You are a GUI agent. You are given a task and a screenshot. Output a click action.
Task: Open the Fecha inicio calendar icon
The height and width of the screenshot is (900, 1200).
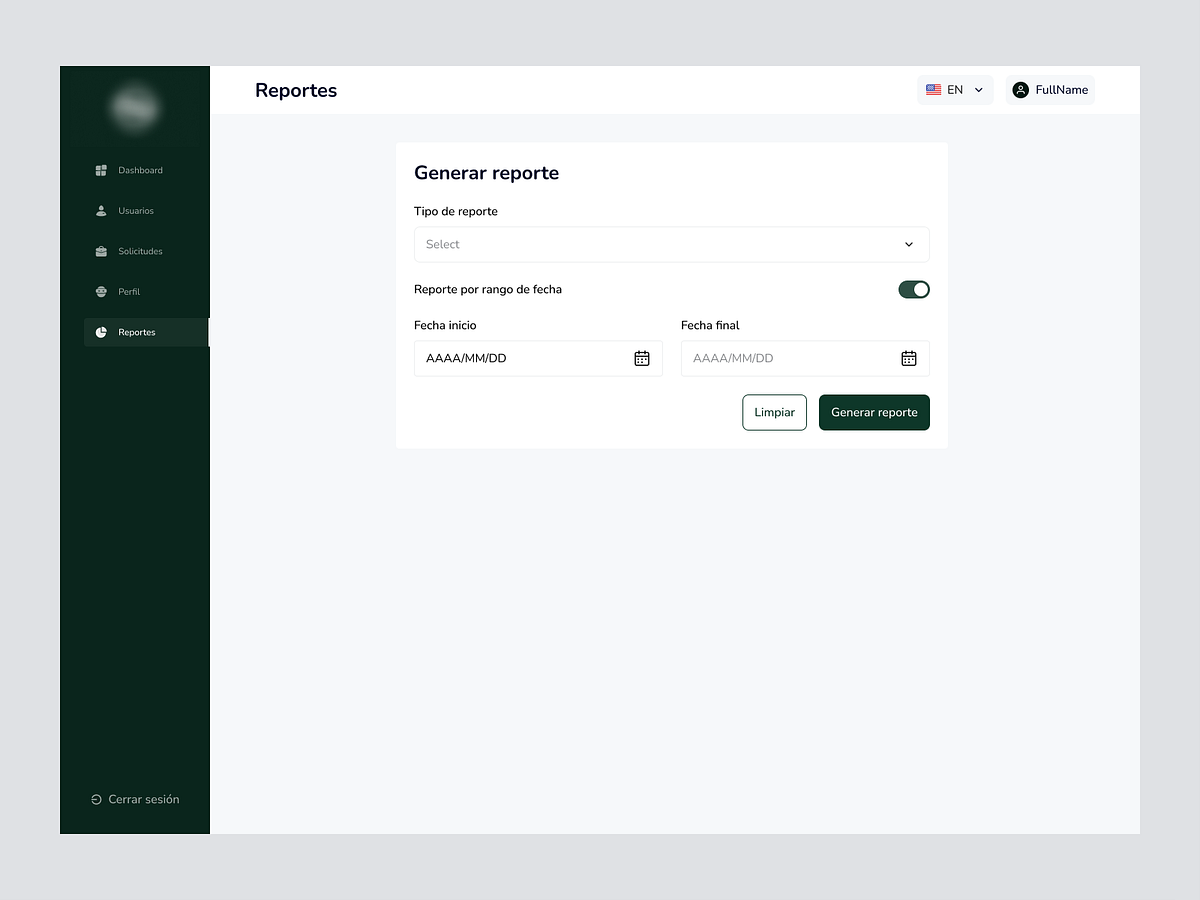641,357
